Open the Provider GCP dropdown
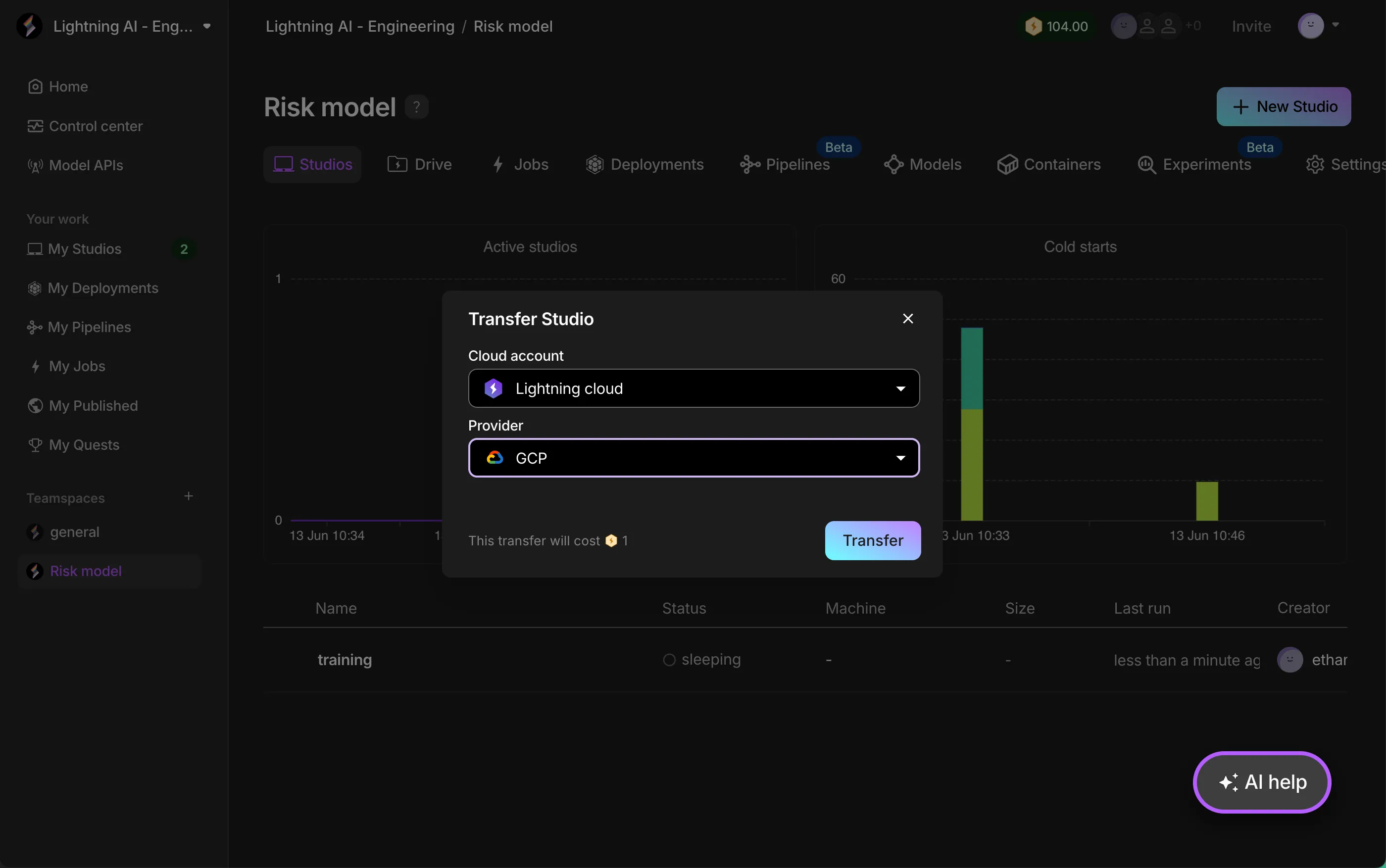Screen dimensions: 1386x868 693,458
